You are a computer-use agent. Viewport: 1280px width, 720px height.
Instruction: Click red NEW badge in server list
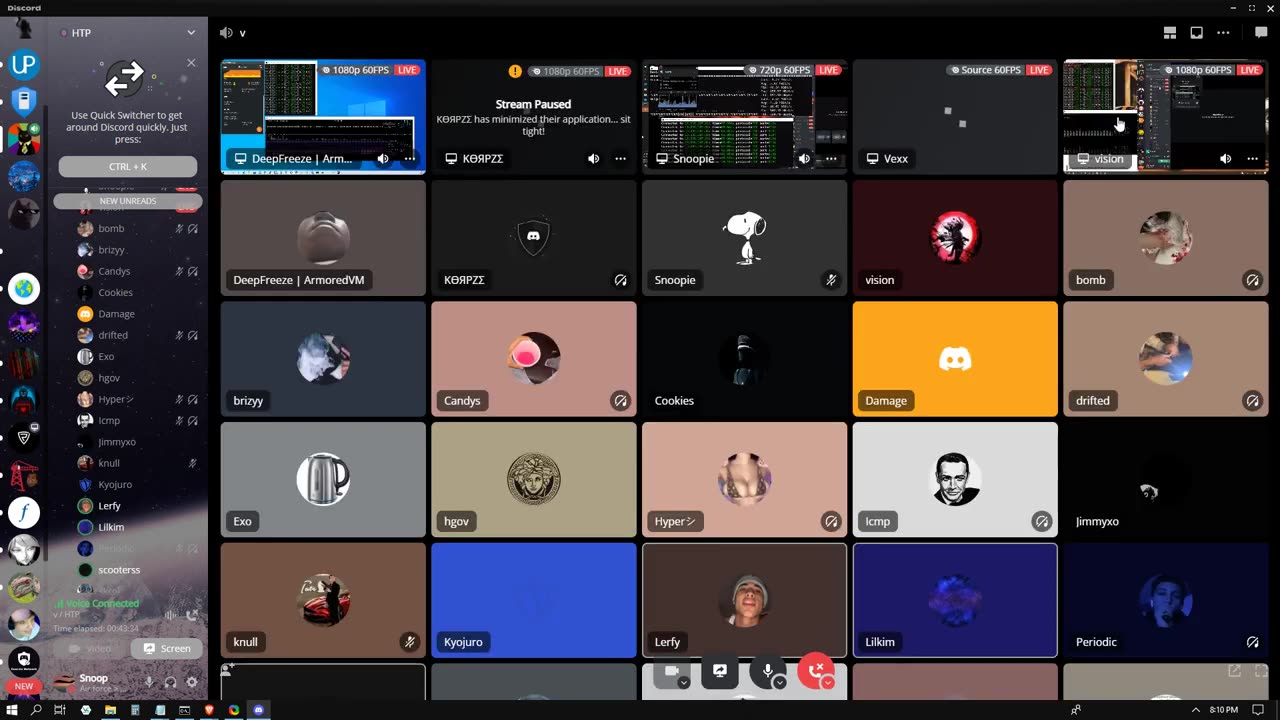point(24,686)
